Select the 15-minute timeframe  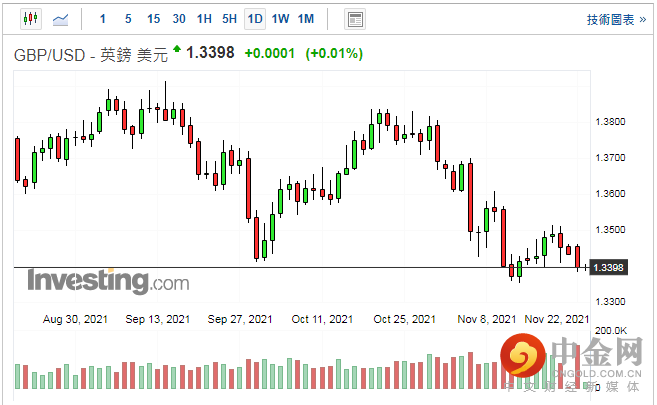point(153,19)
